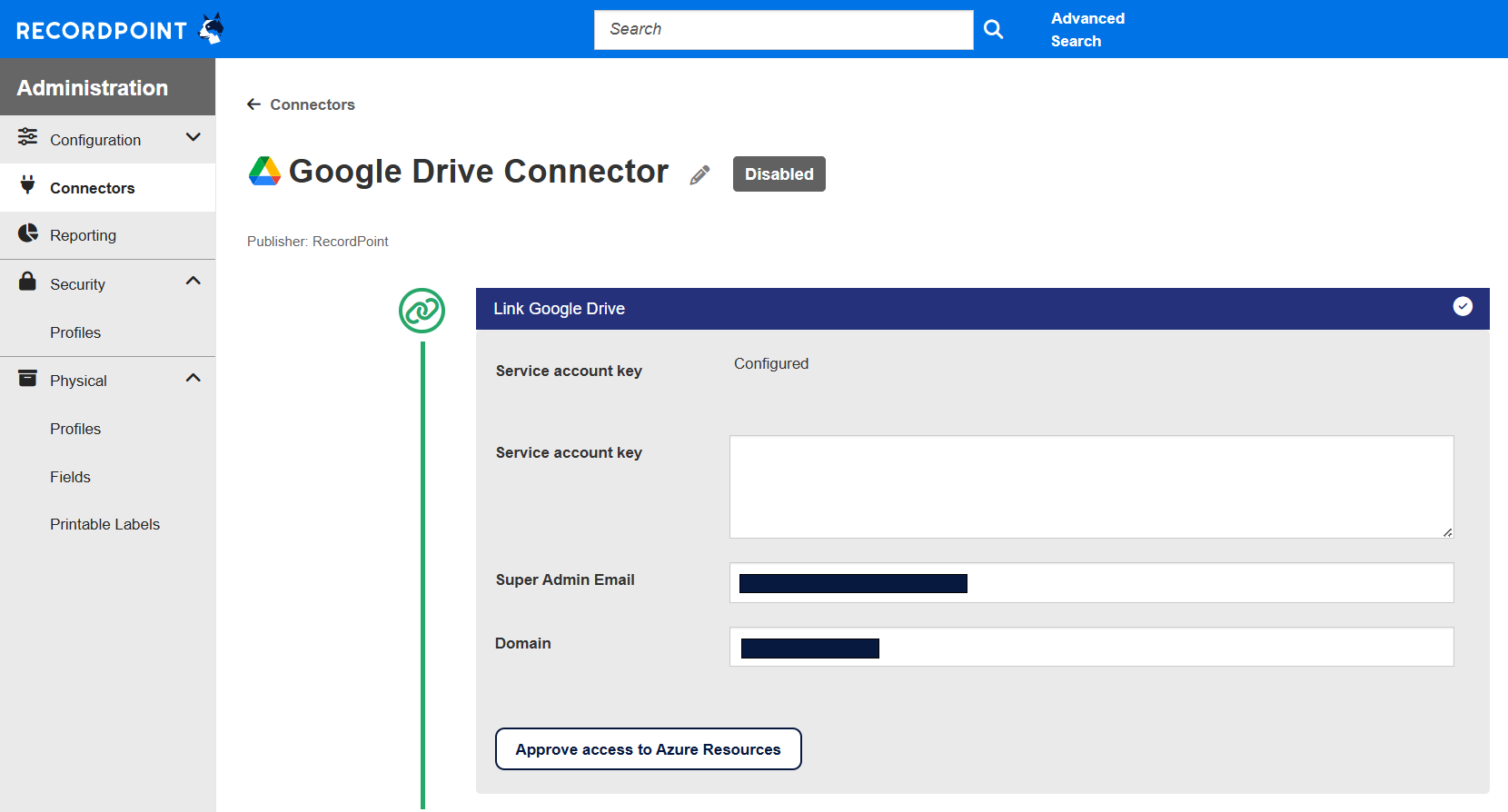Collapse the Physical section chevron
The height and width of the screenshot is (812, 1508).
(193, 378)
